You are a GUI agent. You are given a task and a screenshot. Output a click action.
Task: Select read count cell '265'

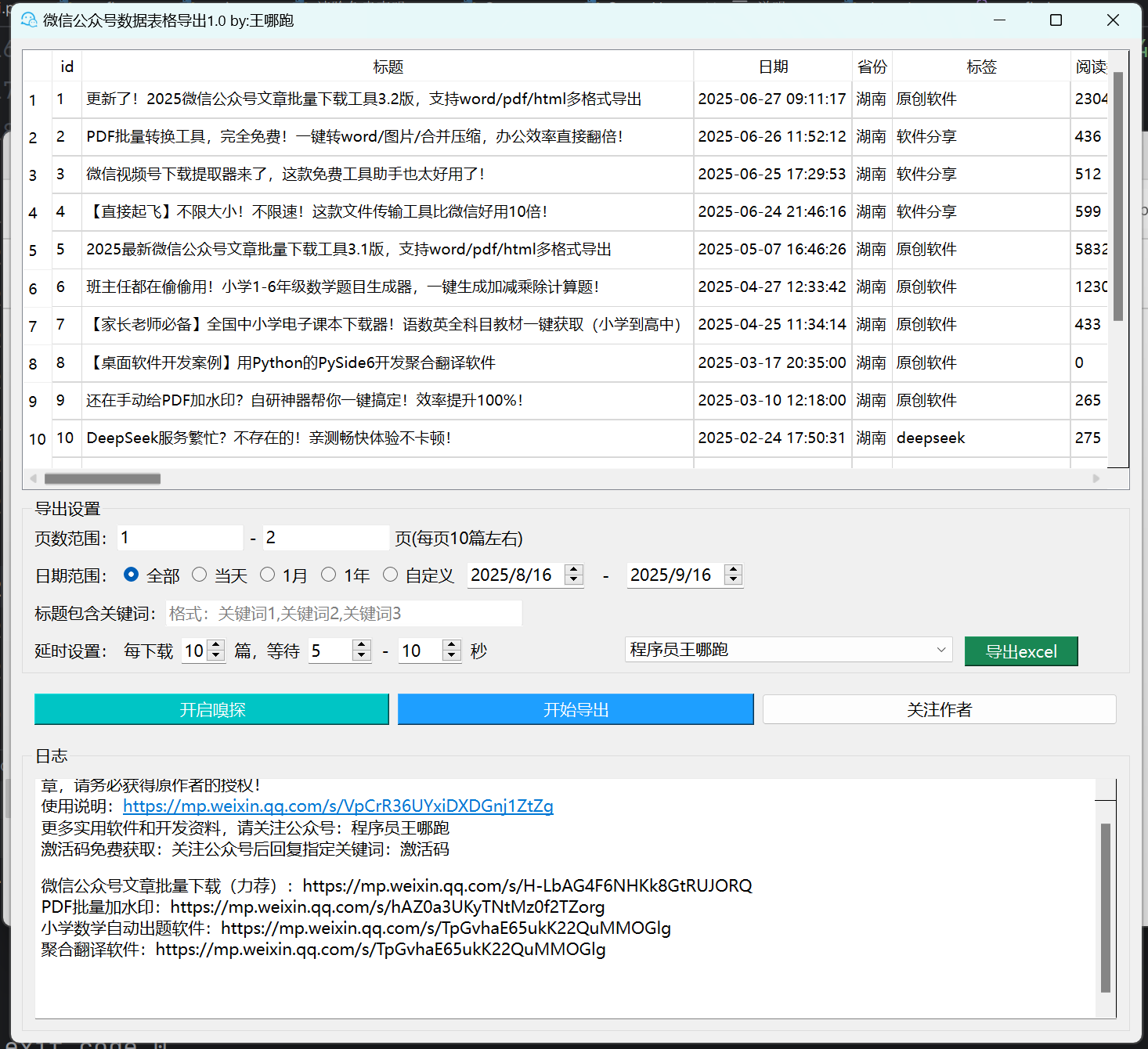[1089, 401]
